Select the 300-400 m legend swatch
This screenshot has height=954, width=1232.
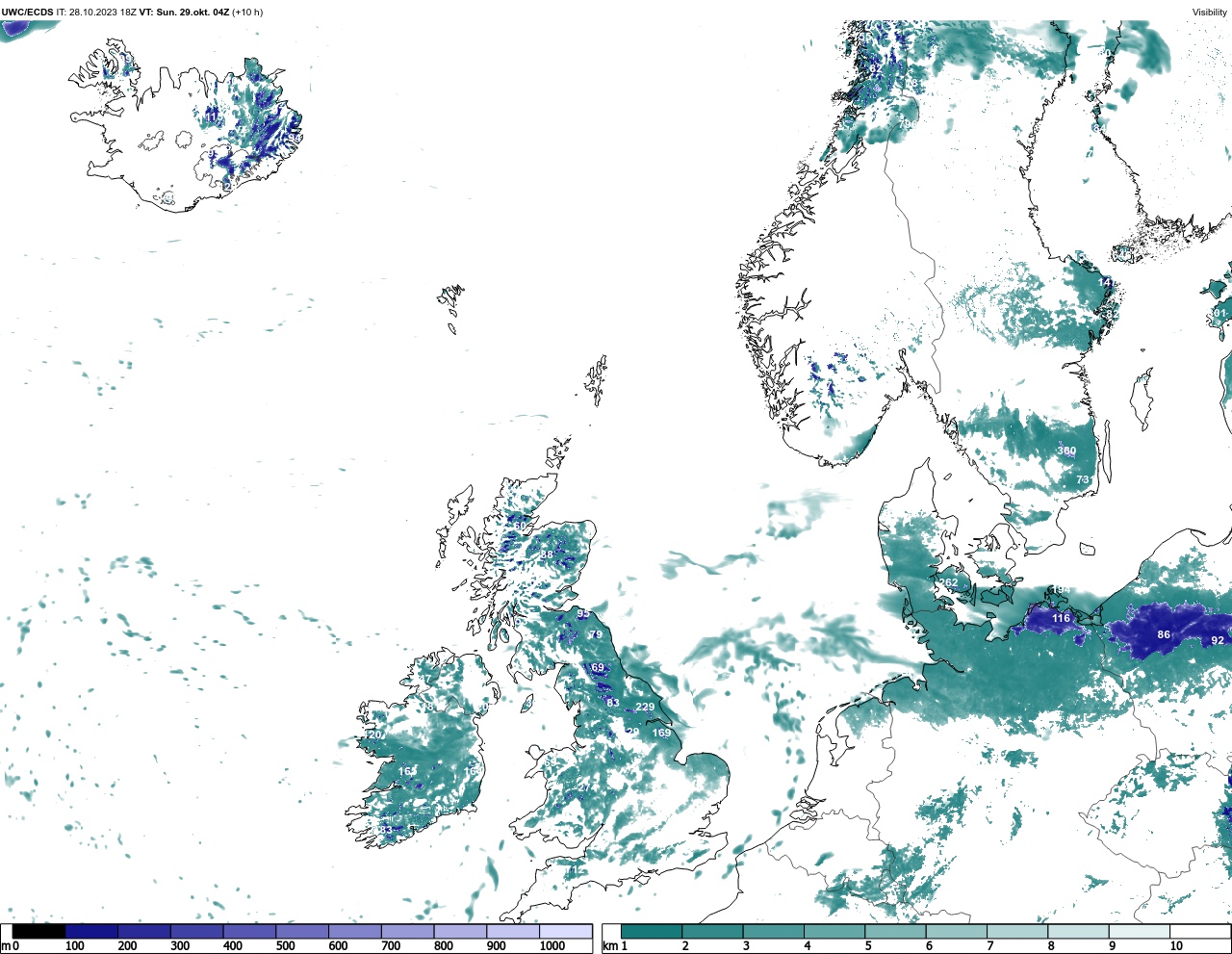196,931
